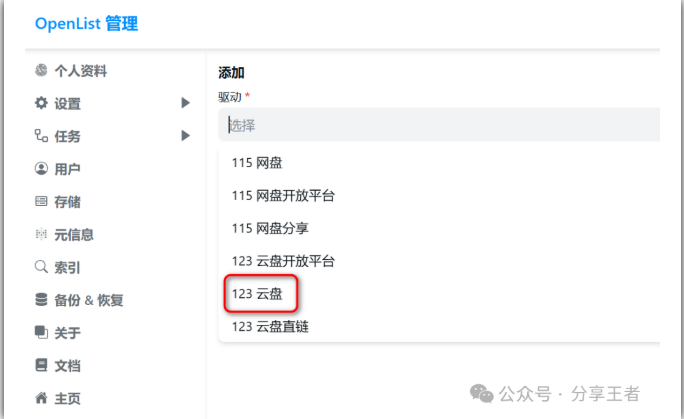Click the 个人资料 profile icon
684x419 pixels.
41,71
